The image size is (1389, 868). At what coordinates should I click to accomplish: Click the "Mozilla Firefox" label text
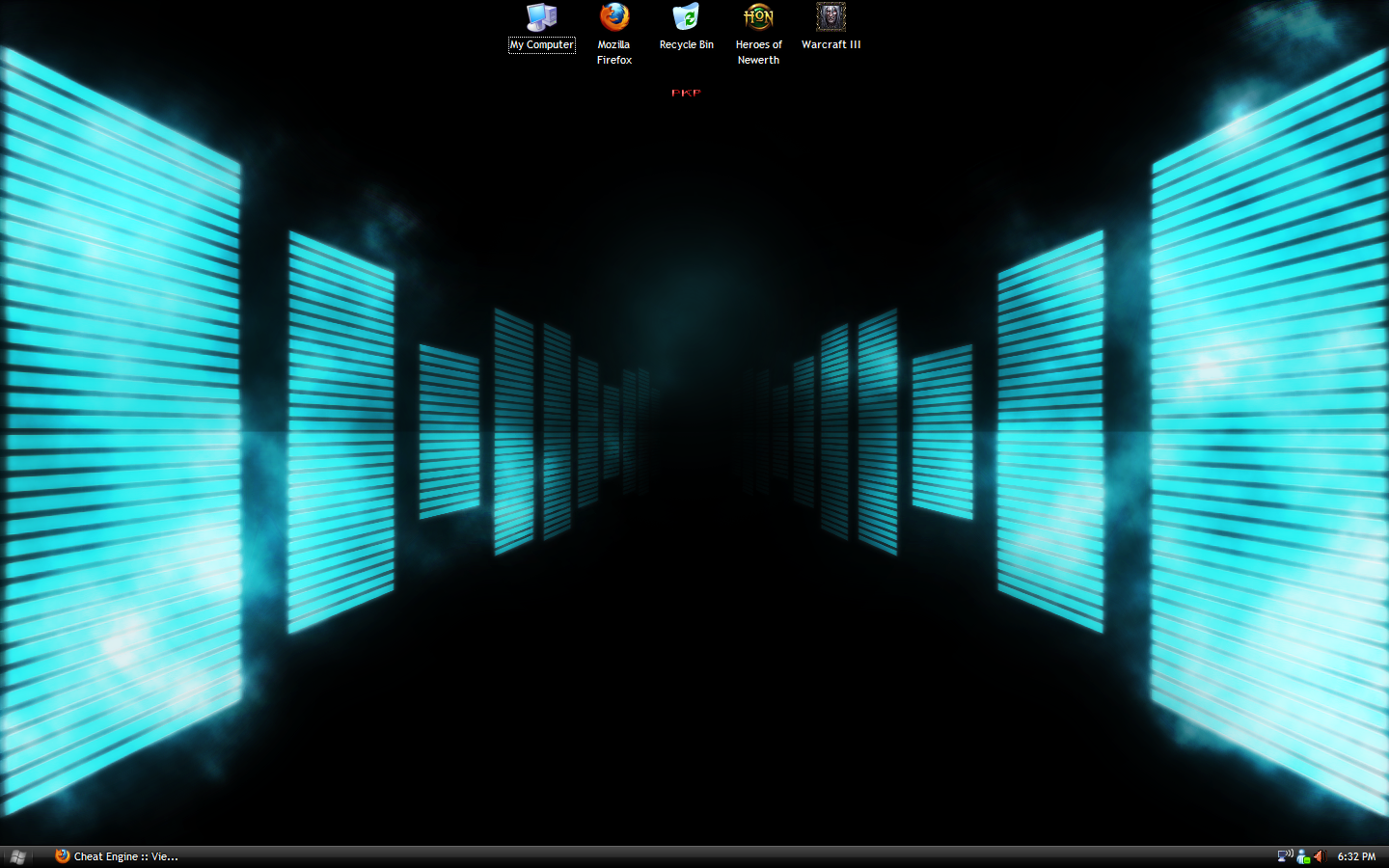(613, 52)
